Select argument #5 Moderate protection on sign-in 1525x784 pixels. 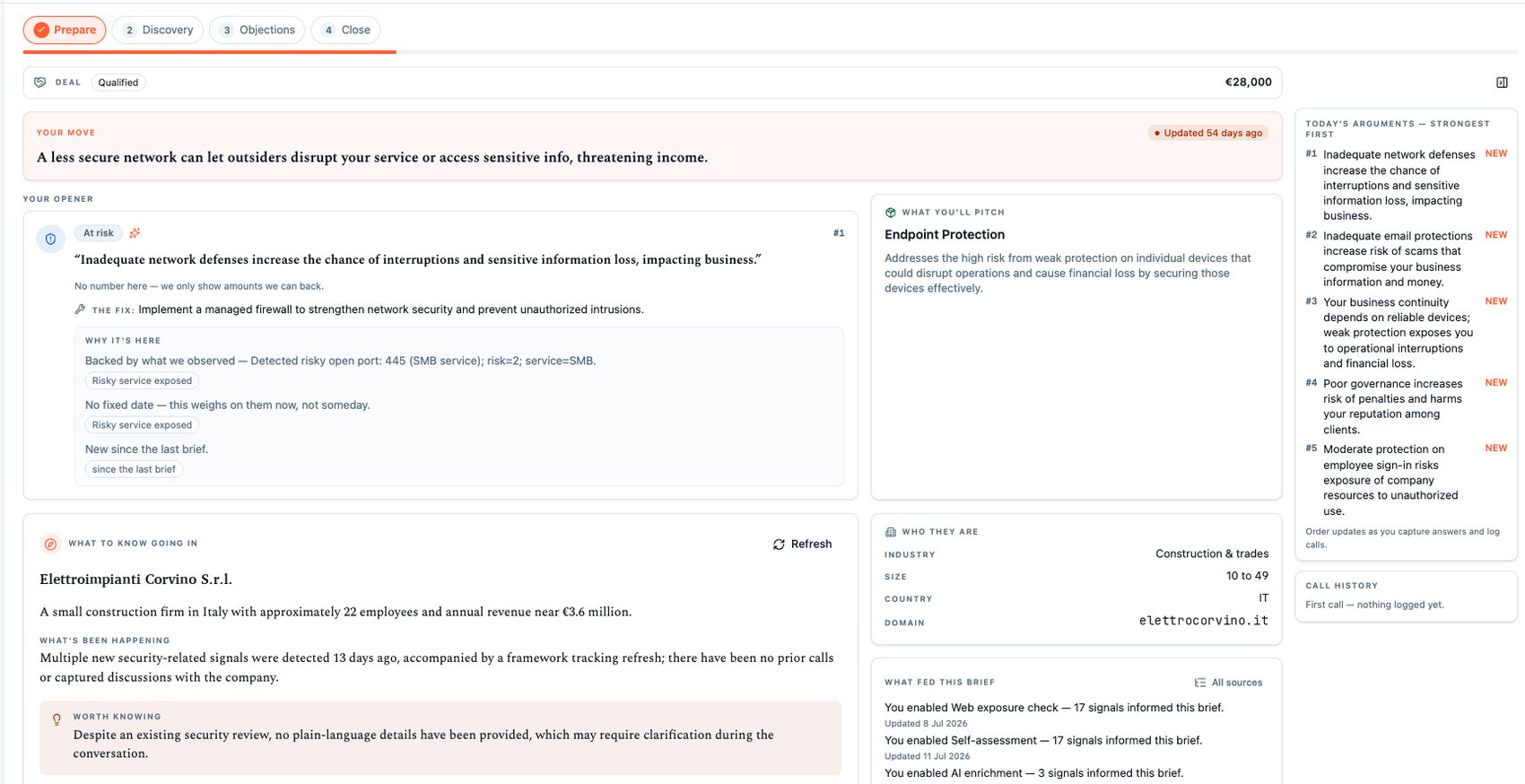1406,480
